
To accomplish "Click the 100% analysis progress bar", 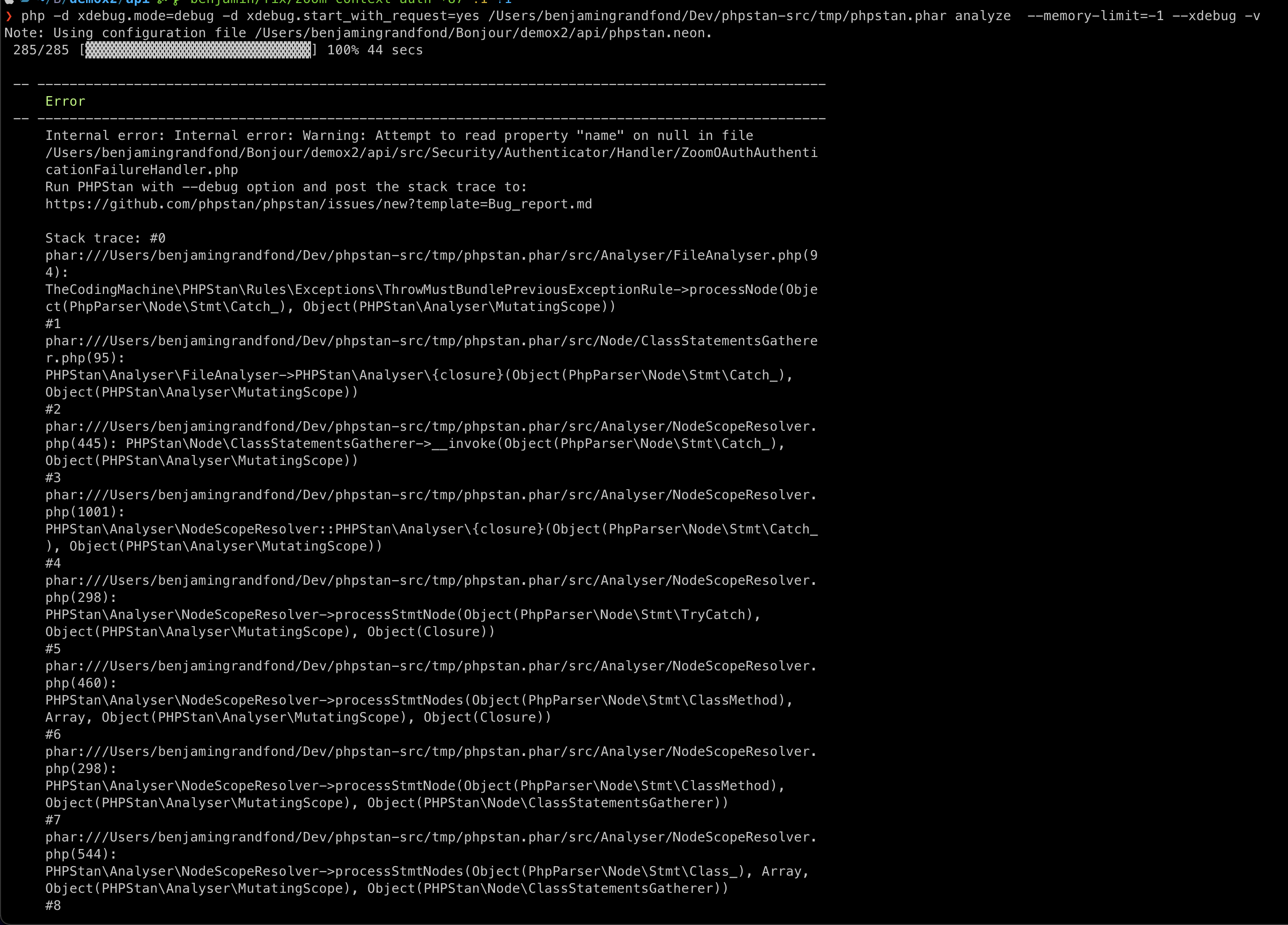I will (198, 50).
